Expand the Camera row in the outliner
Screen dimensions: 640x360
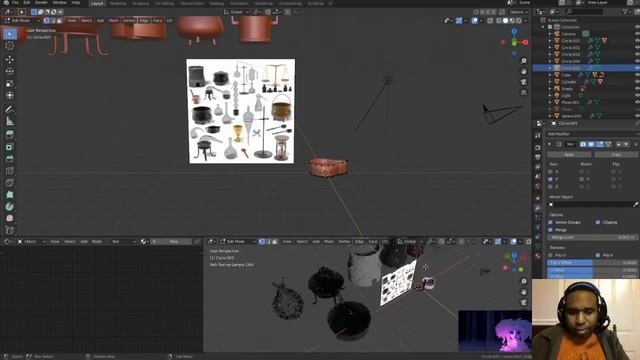[550, 34]
